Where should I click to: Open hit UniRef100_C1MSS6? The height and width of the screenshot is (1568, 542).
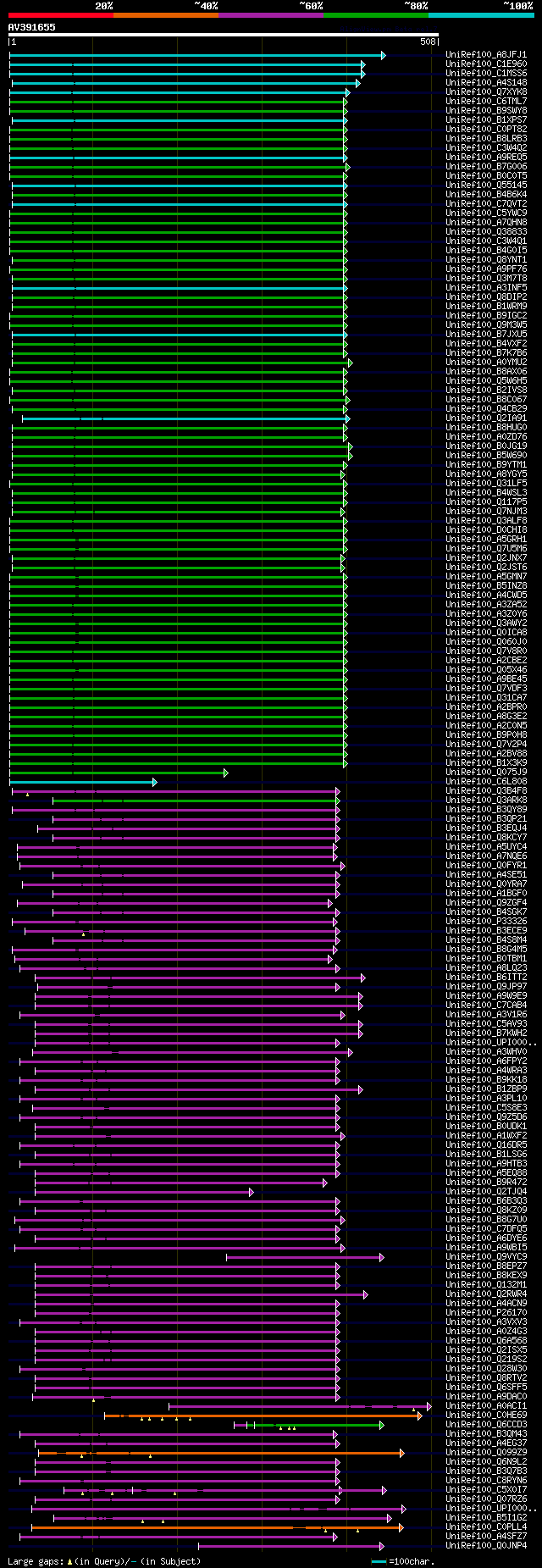[486, 74]
